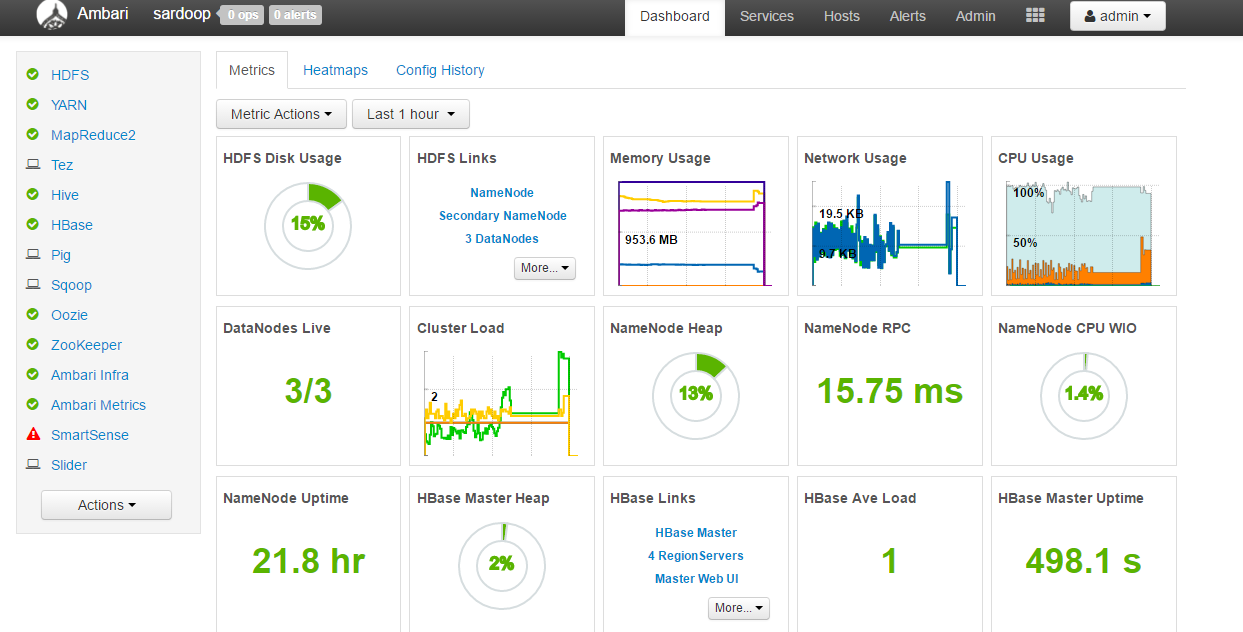Open the Config History tab

440,70
